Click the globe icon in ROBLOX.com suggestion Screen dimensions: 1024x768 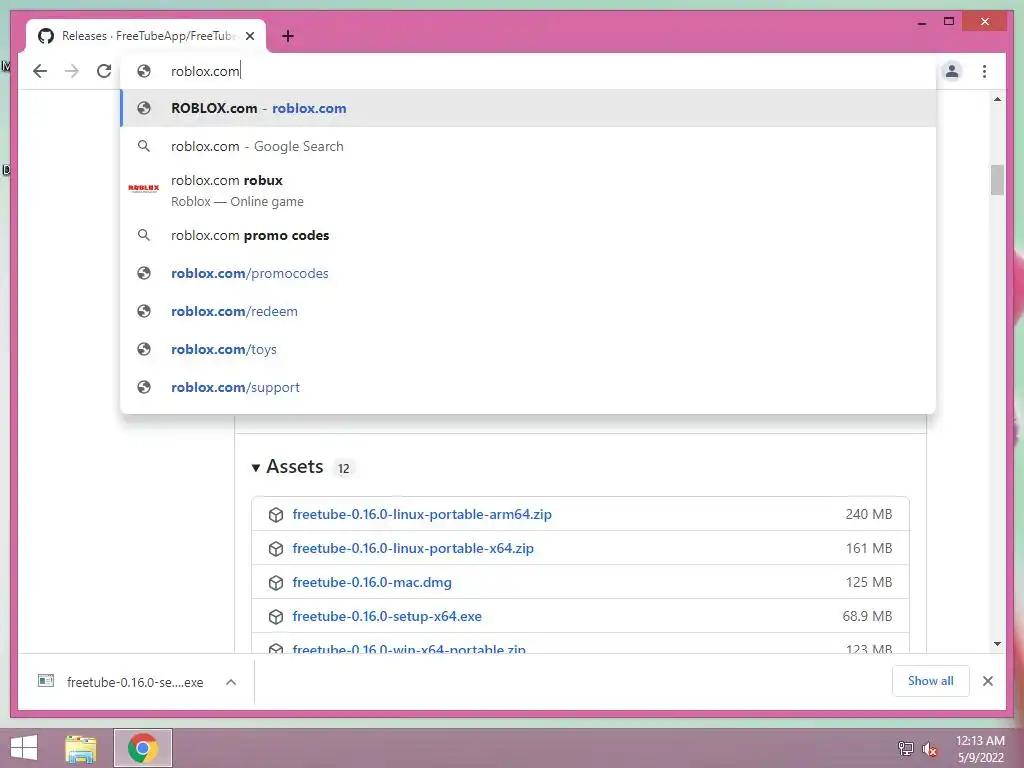144,108
